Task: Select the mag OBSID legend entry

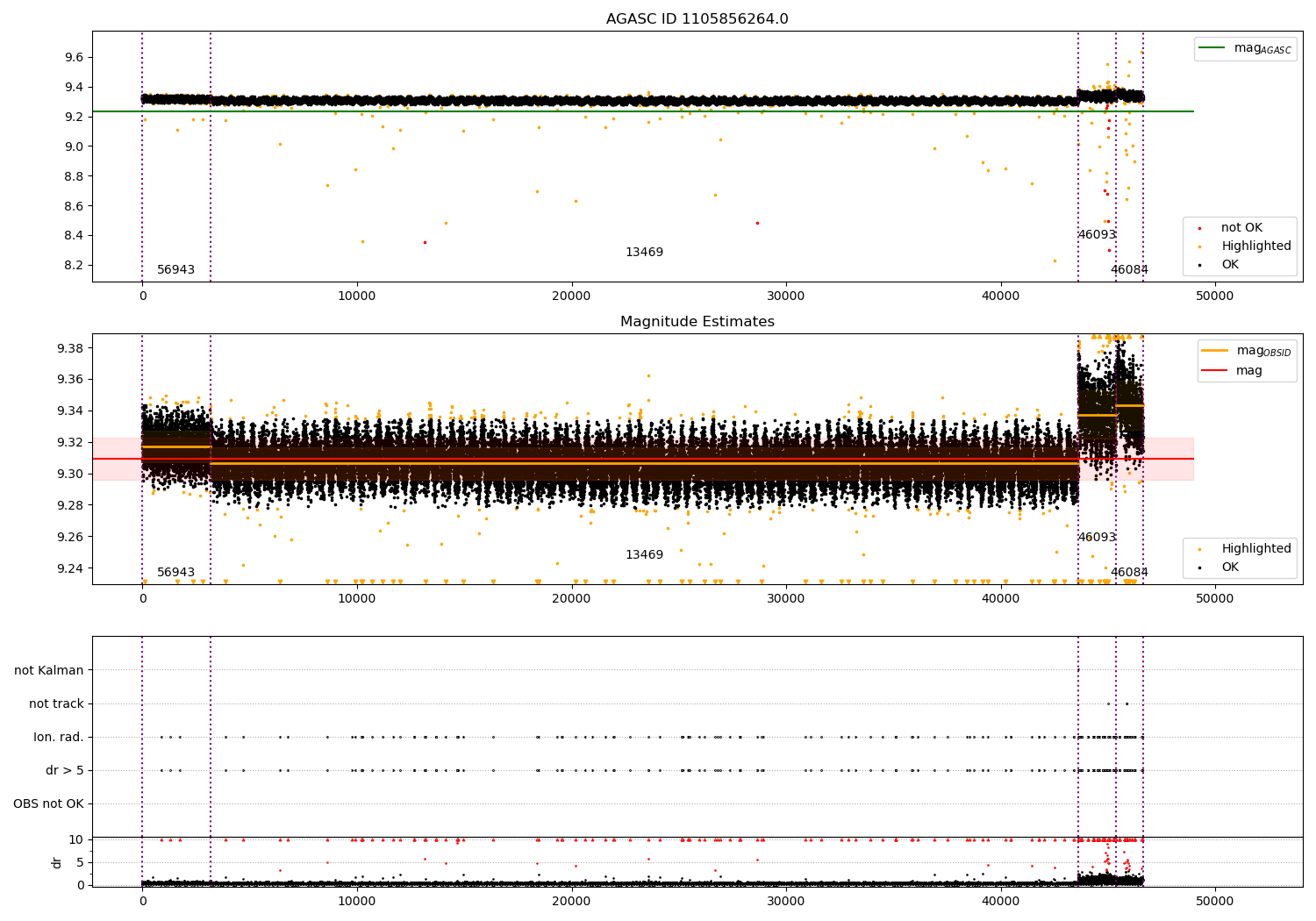Action: coord(1247,351)
